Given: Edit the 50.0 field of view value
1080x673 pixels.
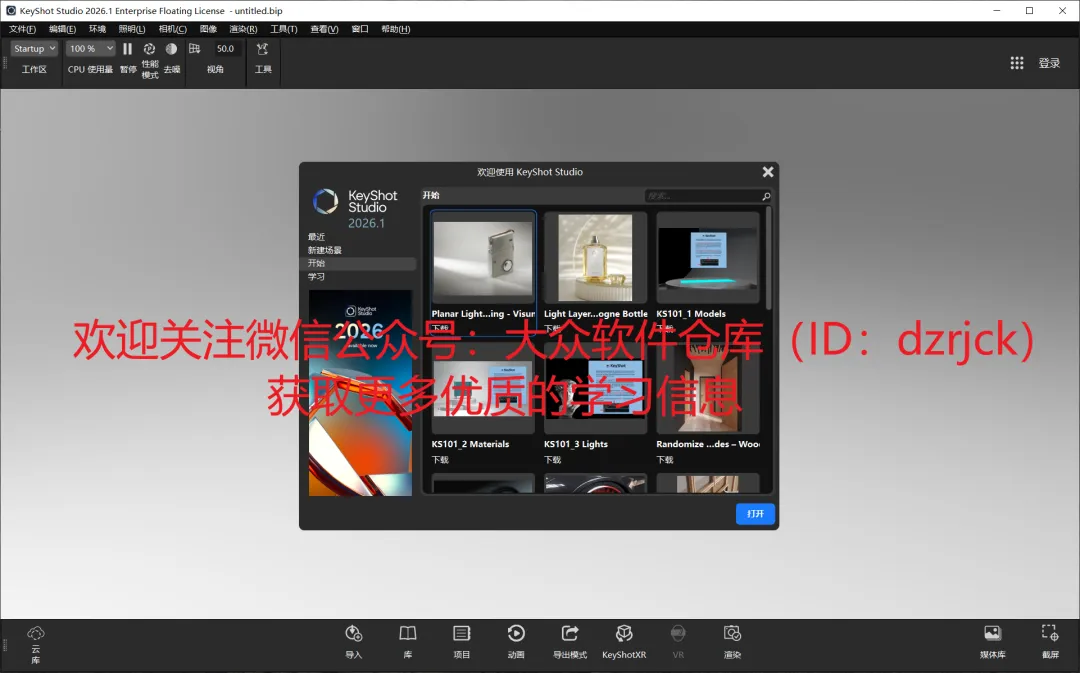Looking at the screenshot, I should (x=225, y=48).
